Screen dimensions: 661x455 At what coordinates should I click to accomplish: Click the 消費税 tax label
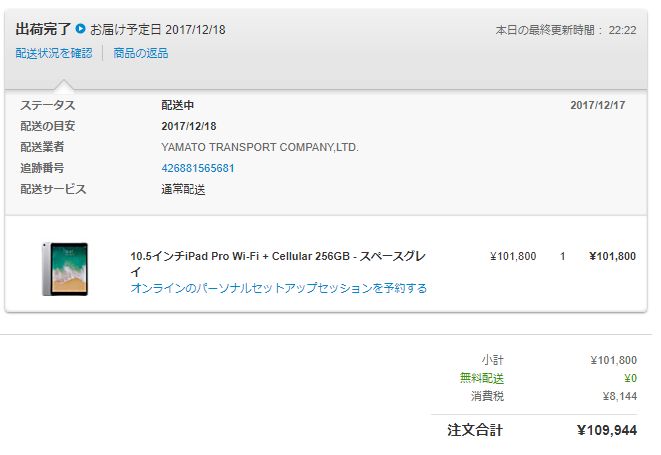coord(486,396)
